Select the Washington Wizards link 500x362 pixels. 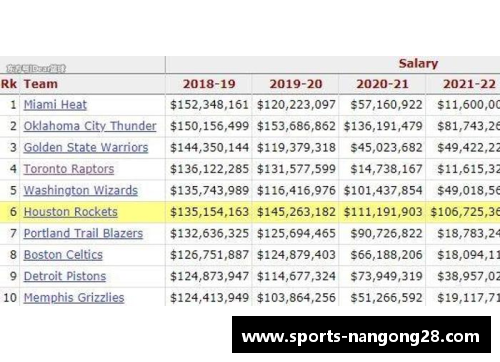pyautogui.click(x=81, y=190)
